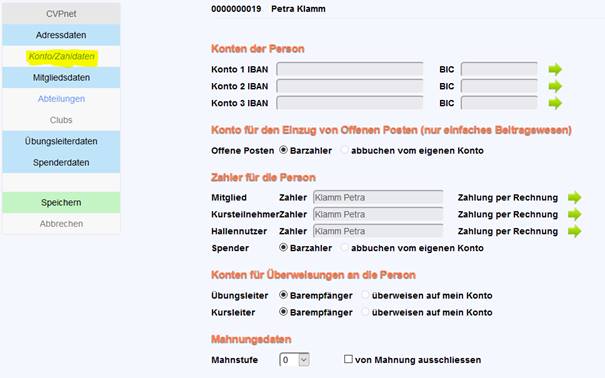Select Barempfänger for Kursleiter
605x378 pixels.
point(284,312)
